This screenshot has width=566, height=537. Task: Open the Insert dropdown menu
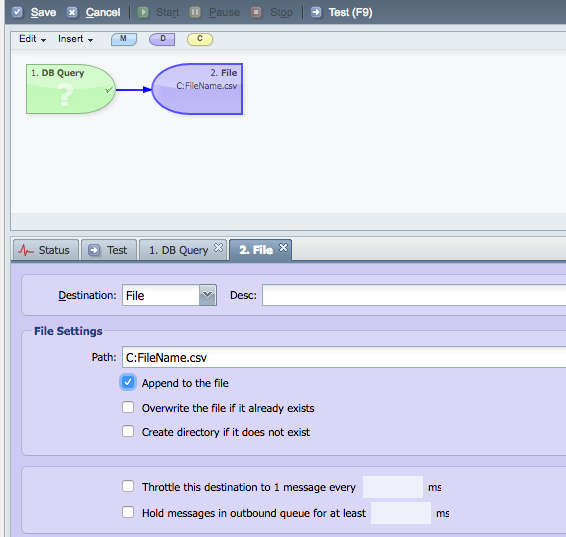coord(75,39)
